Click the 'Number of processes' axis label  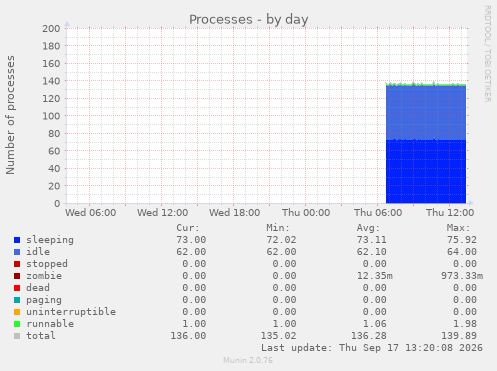point(10,115)
